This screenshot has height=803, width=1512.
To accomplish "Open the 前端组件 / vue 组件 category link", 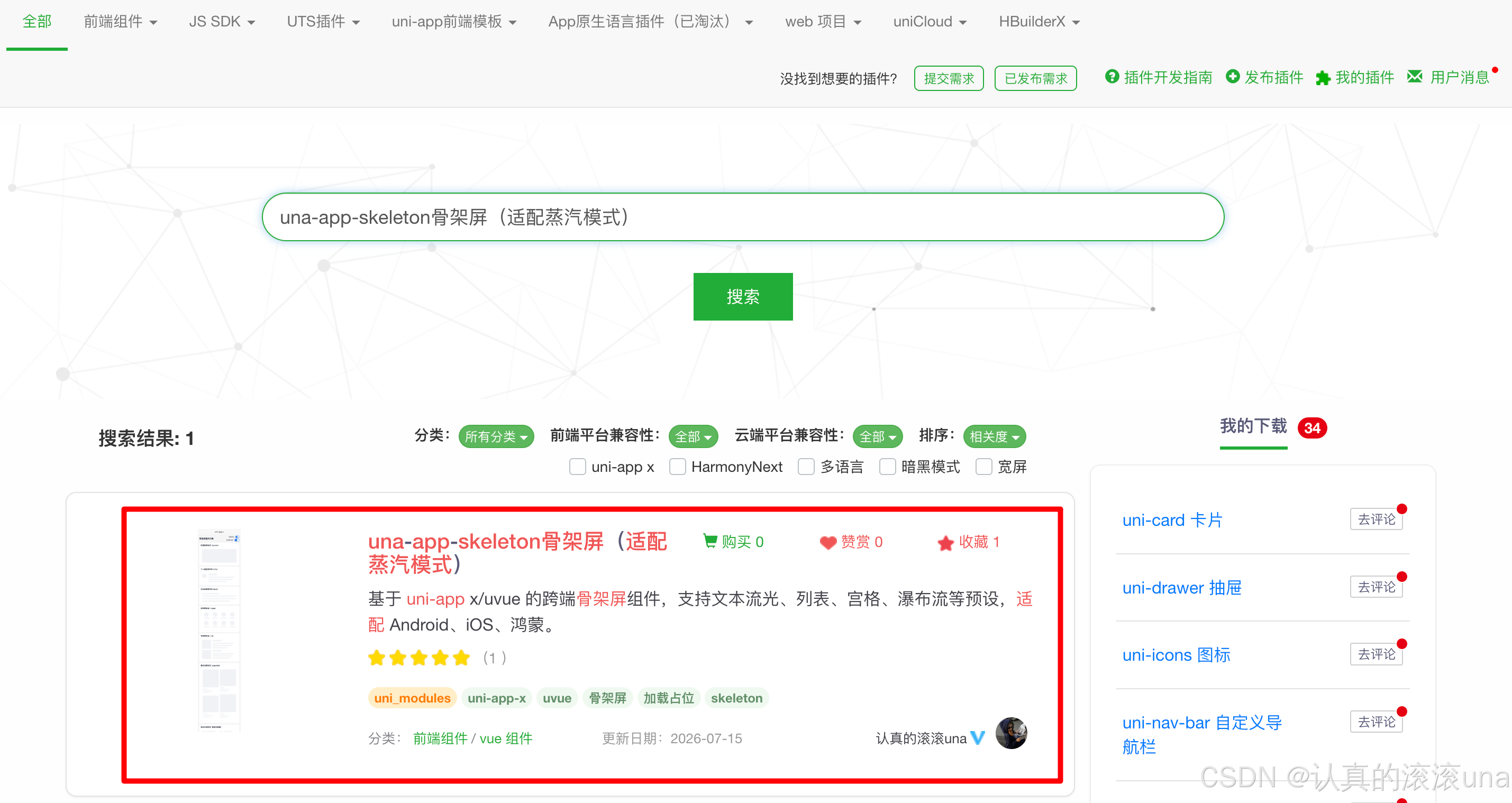I will coord(472,738).
